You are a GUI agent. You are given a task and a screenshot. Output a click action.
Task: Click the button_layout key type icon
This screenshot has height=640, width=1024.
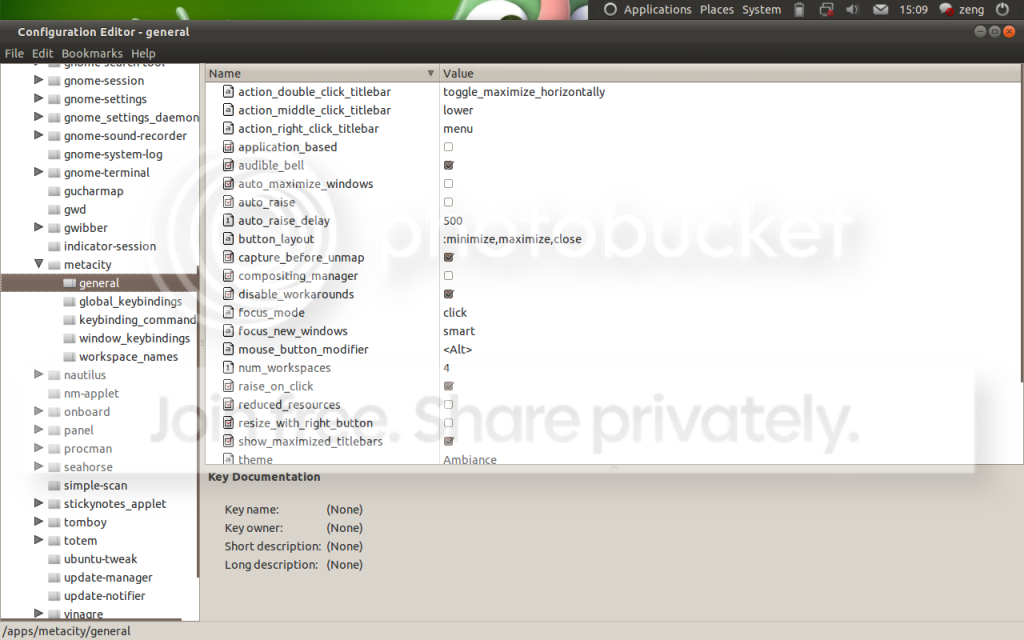tap(228, 239)
